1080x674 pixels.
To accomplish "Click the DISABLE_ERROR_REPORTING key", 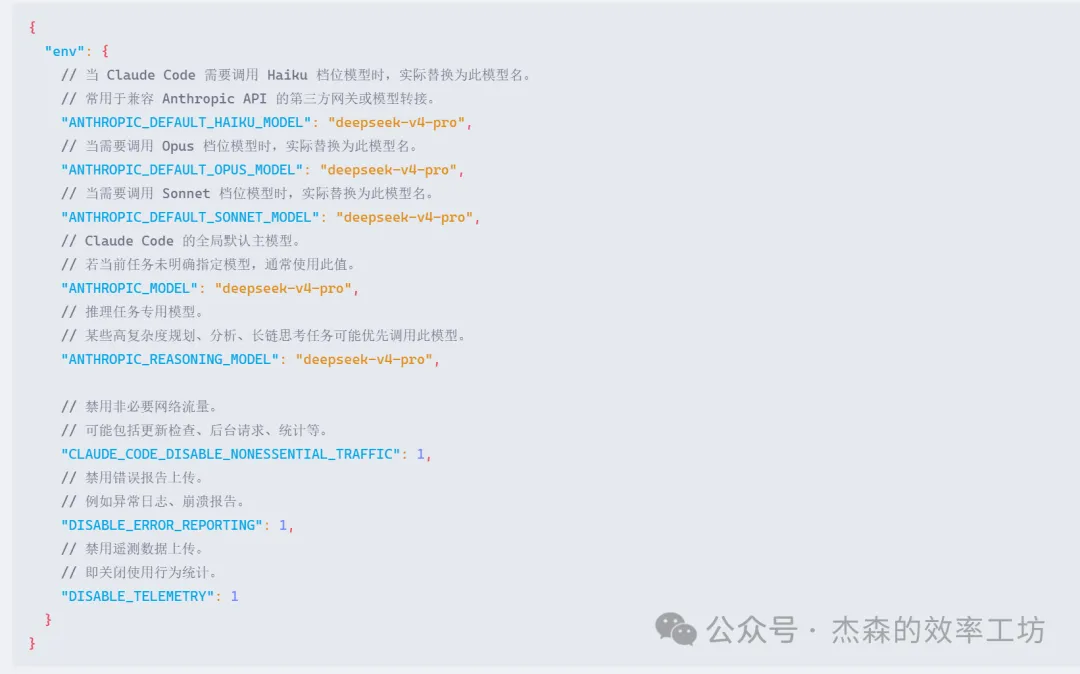I will point(161,525).
